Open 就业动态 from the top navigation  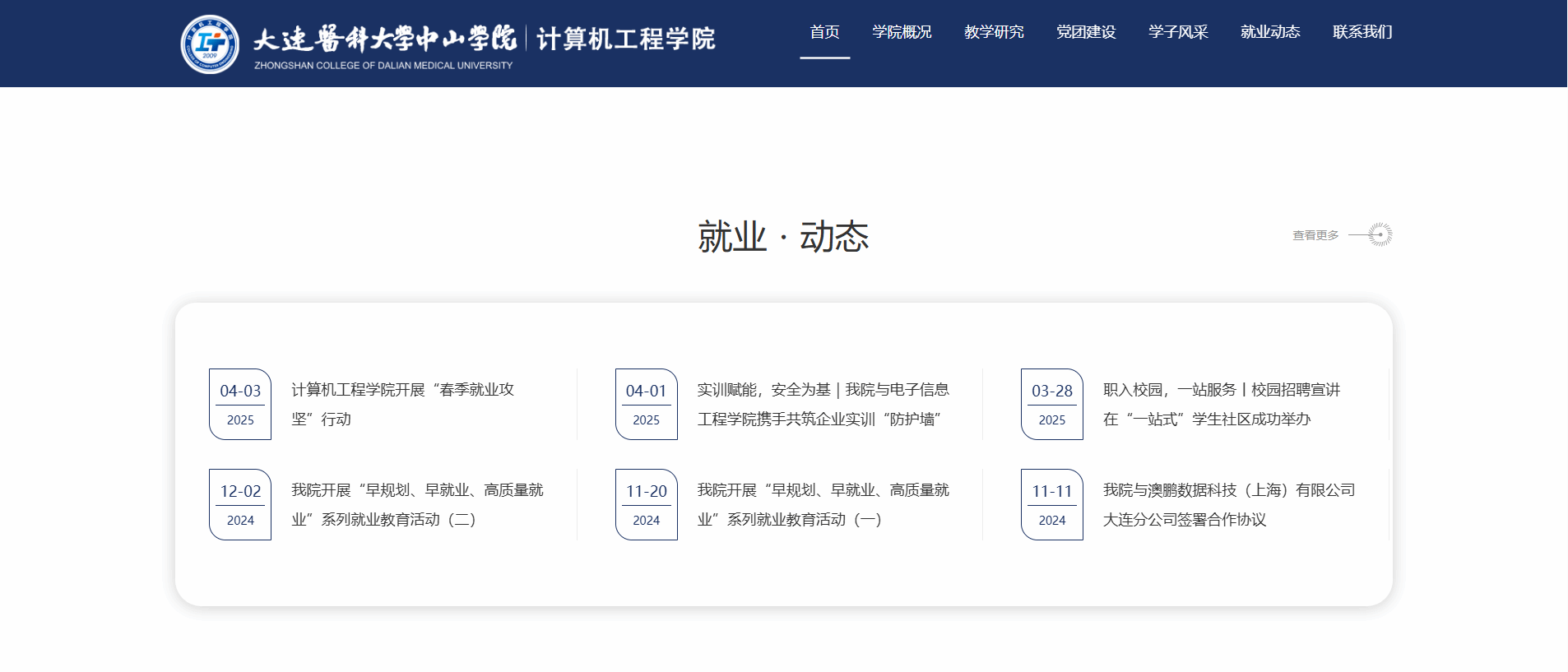click(1270, 32)
